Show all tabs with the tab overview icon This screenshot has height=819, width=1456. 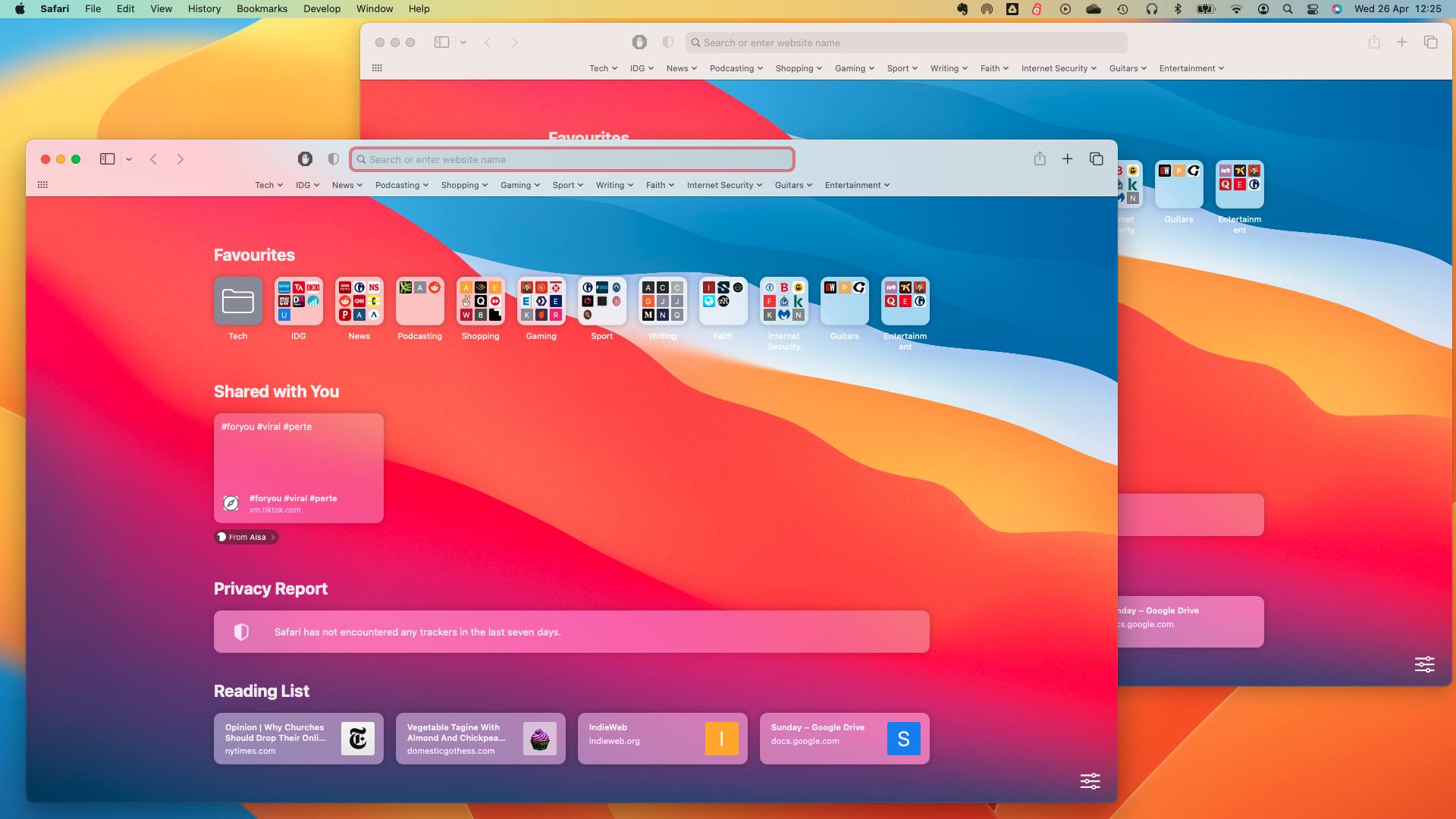pyautogui.click(x=1096, y=159)
